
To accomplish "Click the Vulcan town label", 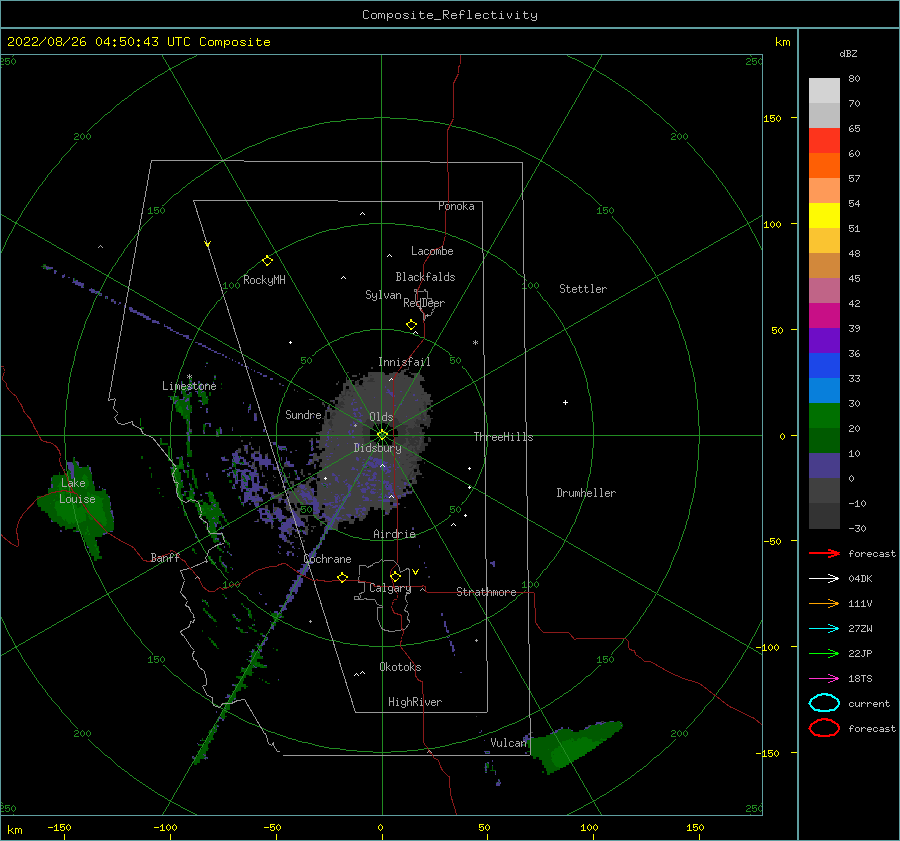I will (x=508, y=743).
